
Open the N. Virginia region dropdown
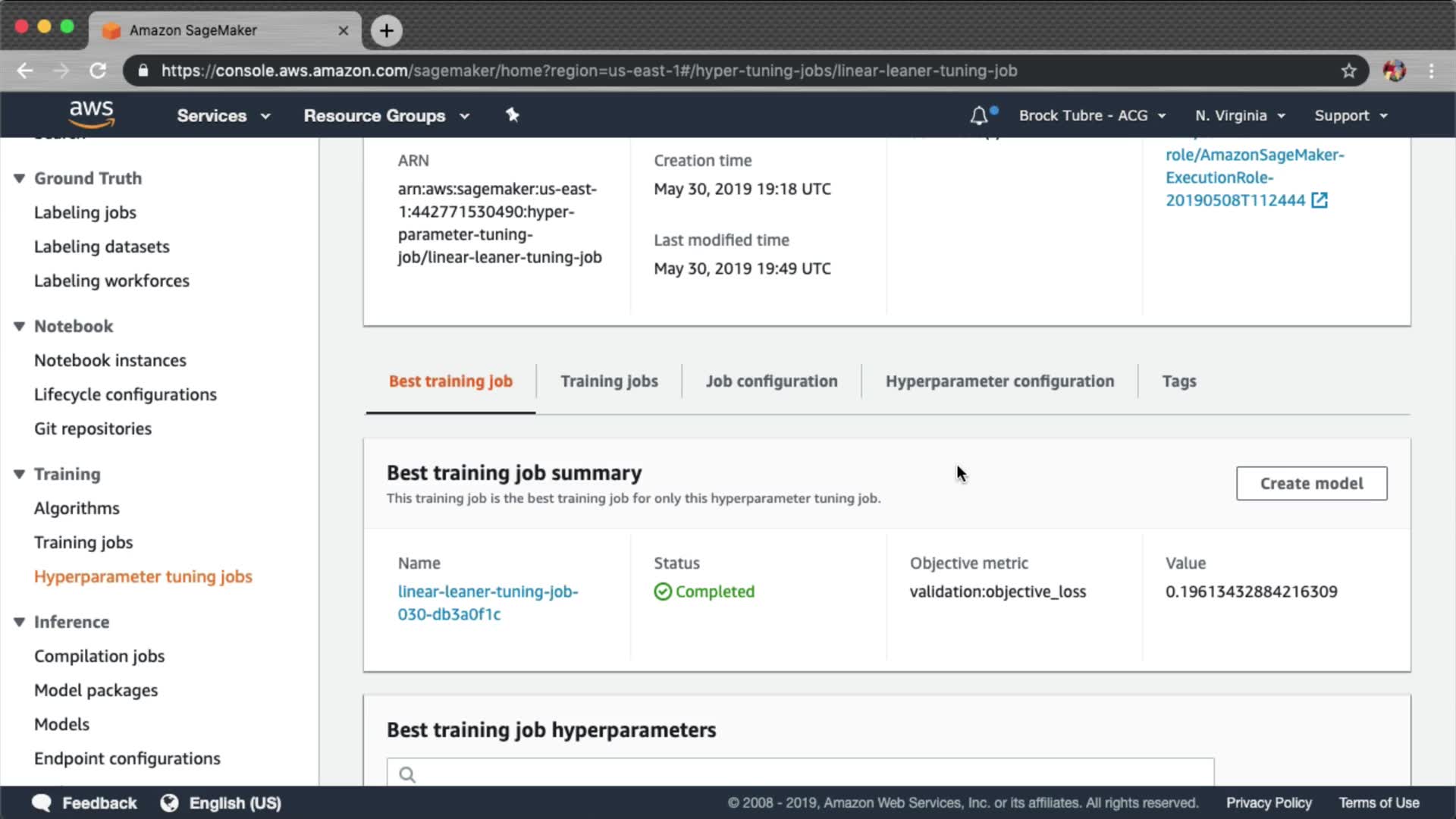click(1240, 116)
